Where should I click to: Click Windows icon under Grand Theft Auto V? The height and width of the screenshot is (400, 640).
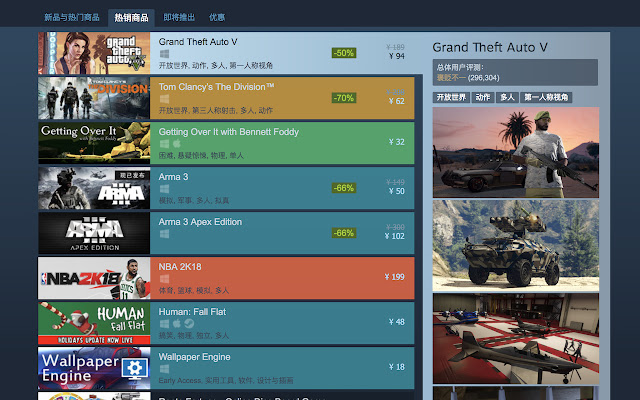click(164, 54)
